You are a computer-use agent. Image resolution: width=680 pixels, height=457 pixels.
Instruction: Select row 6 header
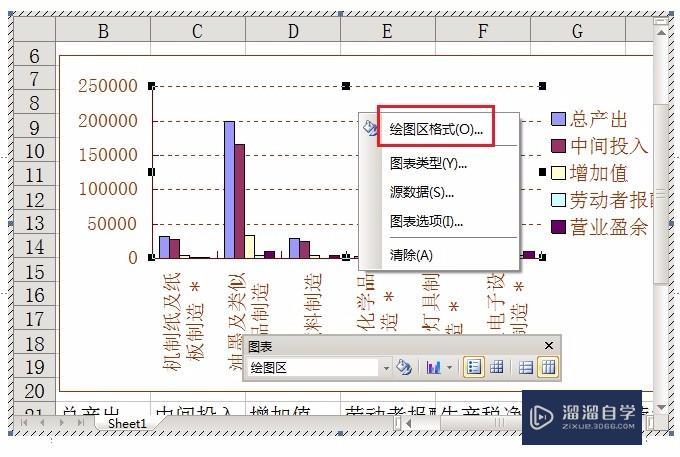(34, 55)
